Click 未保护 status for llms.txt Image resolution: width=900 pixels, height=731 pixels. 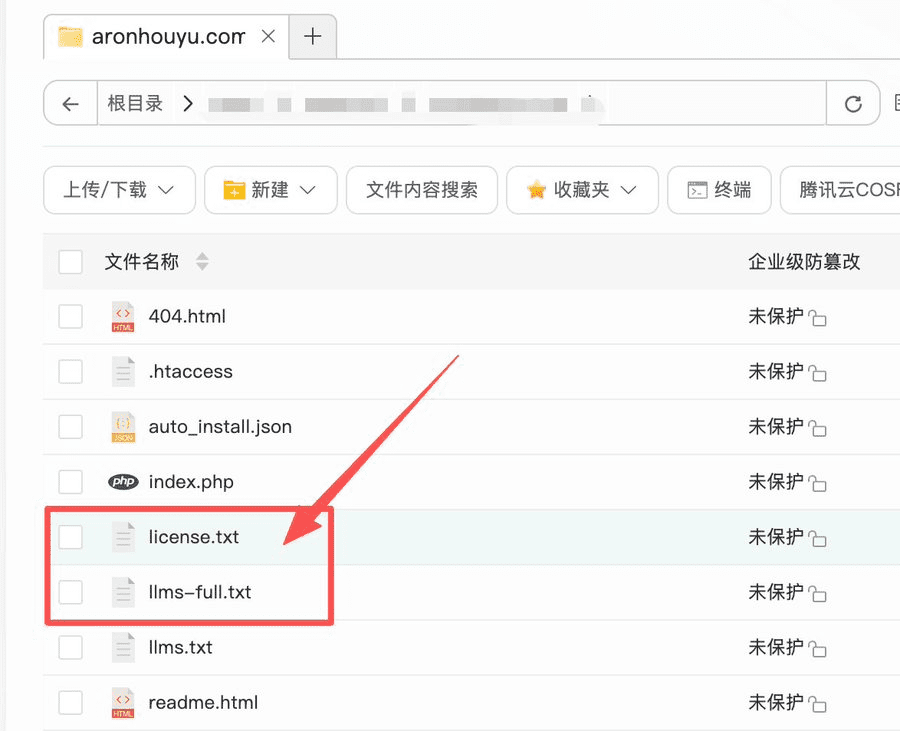[x=776, y=647]
